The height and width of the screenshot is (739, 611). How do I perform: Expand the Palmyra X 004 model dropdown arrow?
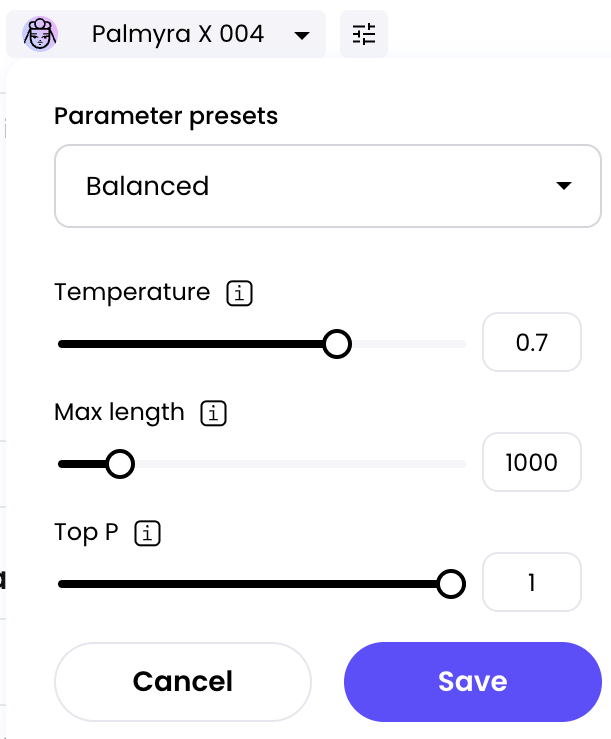302,35
